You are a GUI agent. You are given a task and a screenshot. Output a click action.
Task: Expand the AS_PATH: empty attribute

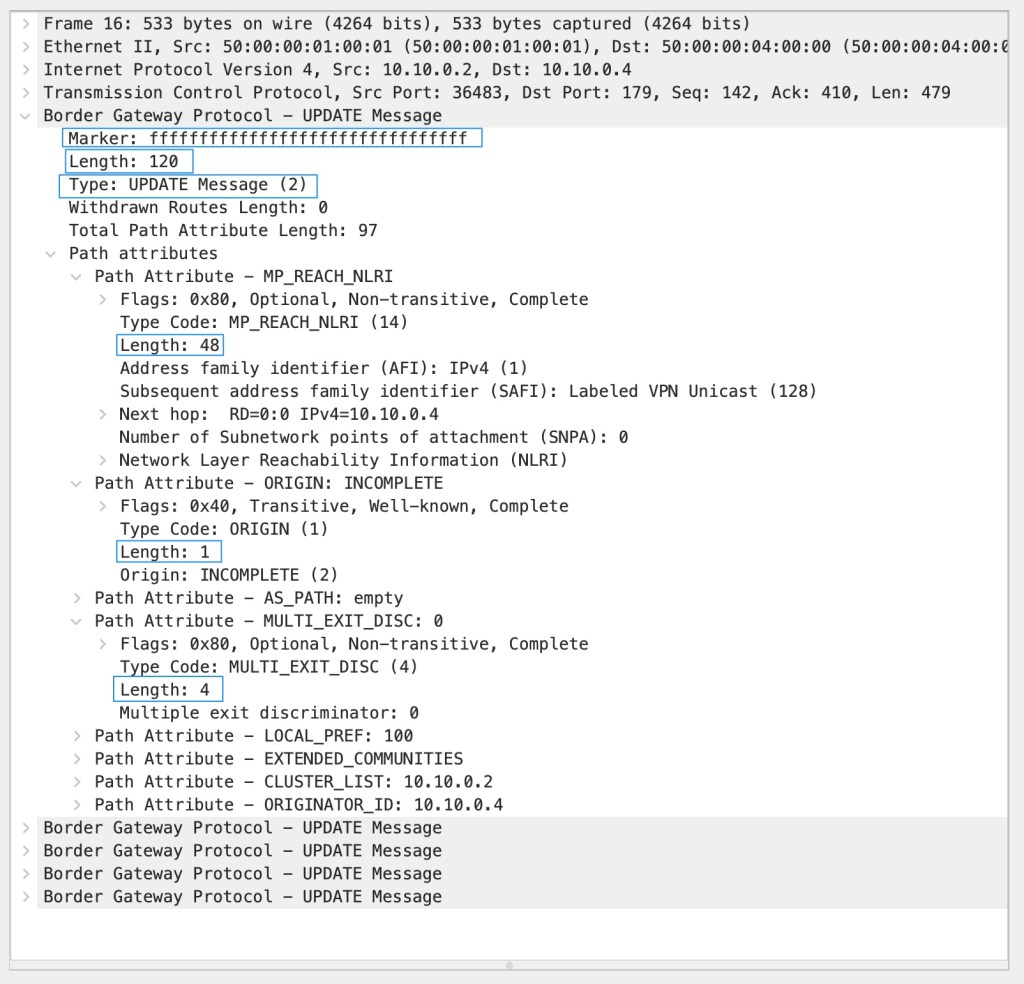click(77, 598)
